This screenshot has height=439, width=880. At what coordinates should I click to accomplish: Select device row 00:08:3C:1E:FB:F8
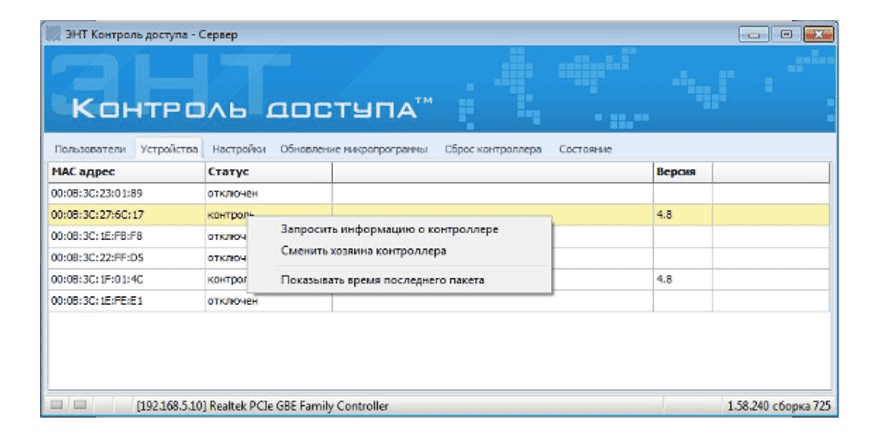[x=97, y=236]
